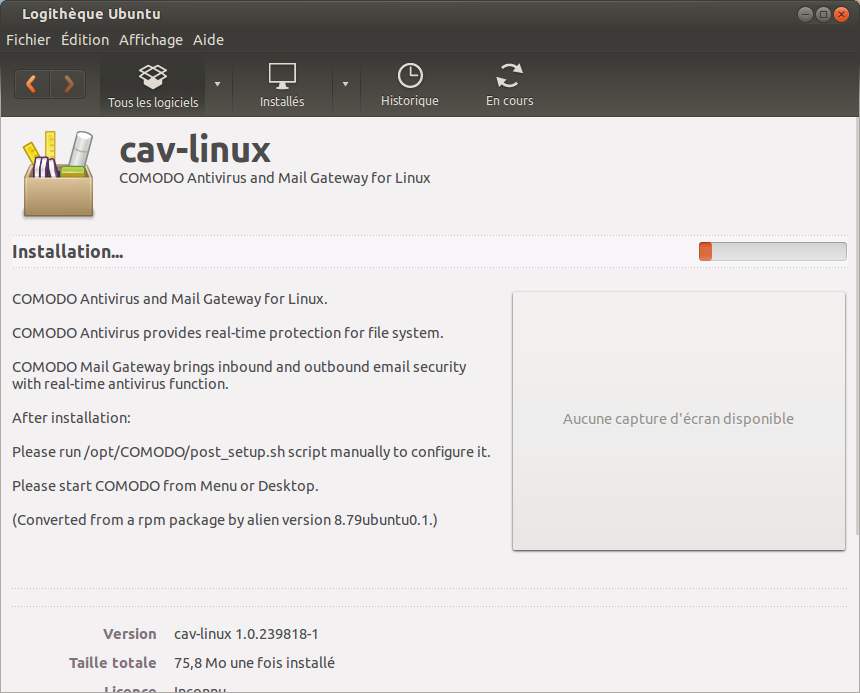860x693 pixels.
Task: Click the alien version conversion note
Action: pos(225,520)
